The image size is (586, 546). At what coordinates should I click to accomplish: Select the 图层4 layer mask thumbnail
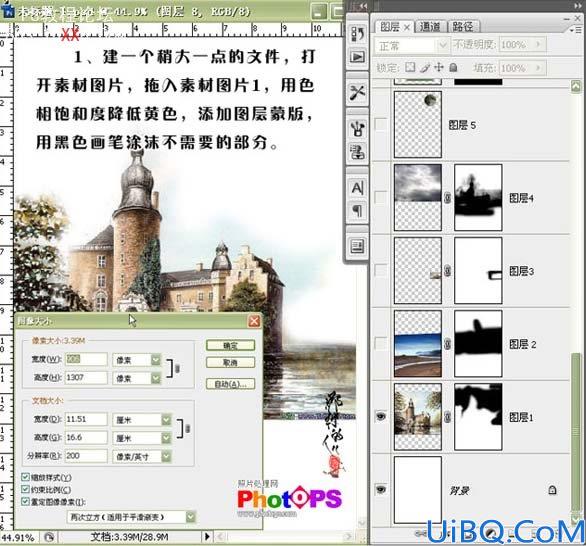478,197
